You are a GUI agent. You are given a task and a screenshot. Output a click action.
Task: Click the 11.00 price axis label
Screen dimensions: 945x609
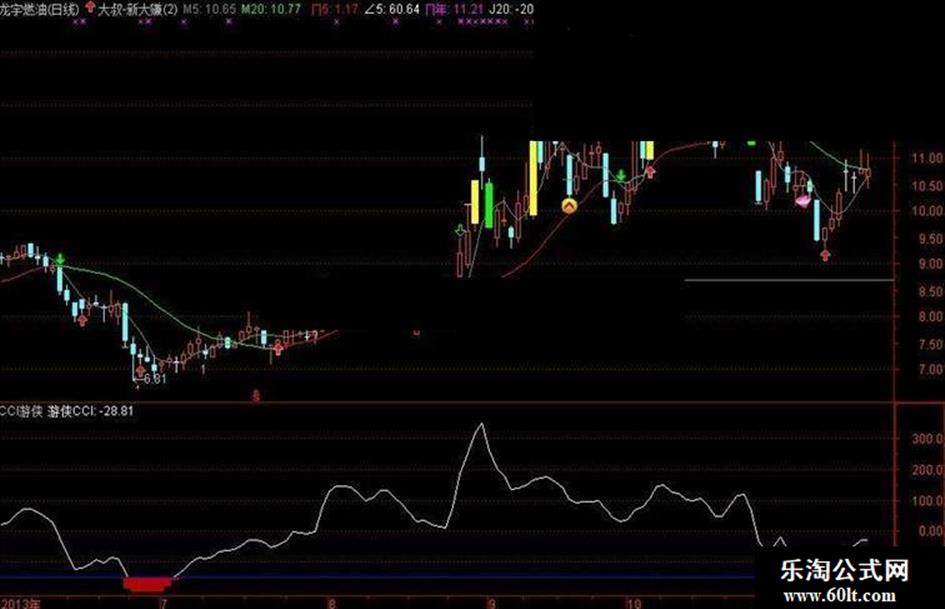(927, 158)
